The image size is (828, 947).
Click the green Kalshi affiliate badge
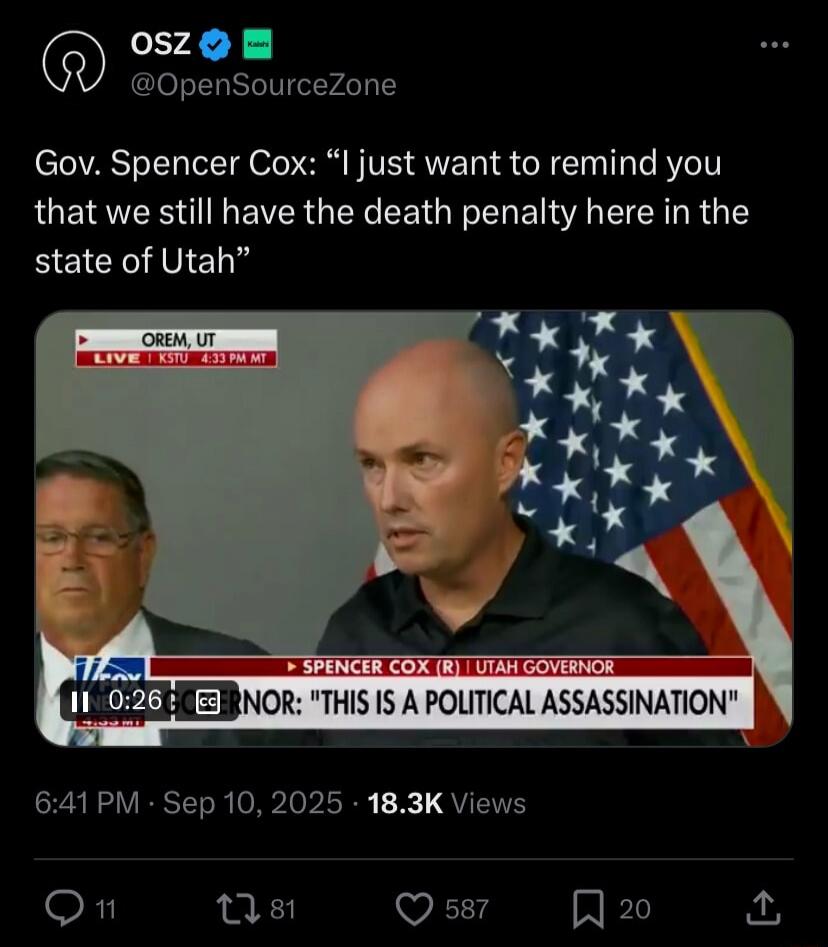click(257, 44)
